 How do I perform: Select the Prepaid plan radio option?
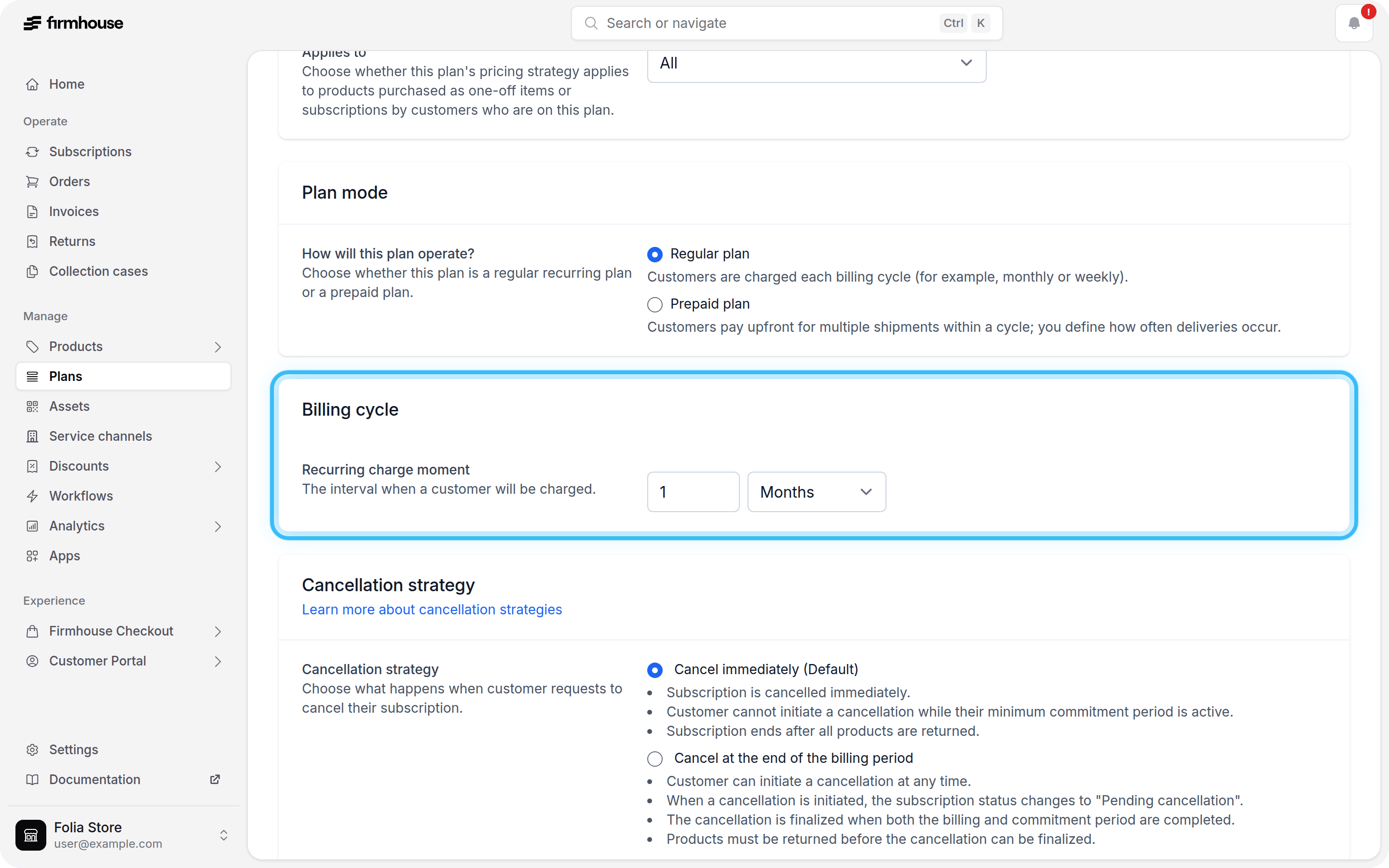[654, 304]
